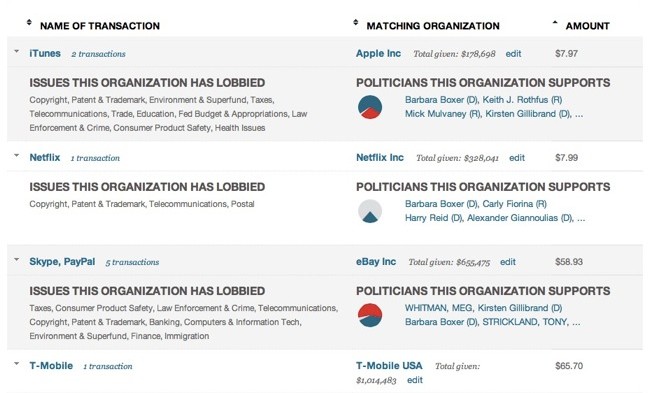
Task: Open the Netflix transaction name link
Action: click(45, 158)
